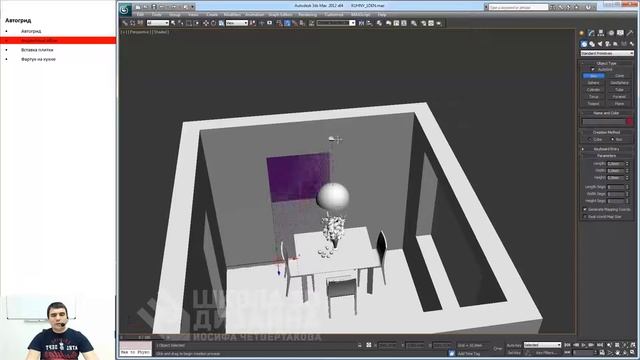Click the Play Animation button
This screenshot has width=640, height=360.
coord(584,345)
